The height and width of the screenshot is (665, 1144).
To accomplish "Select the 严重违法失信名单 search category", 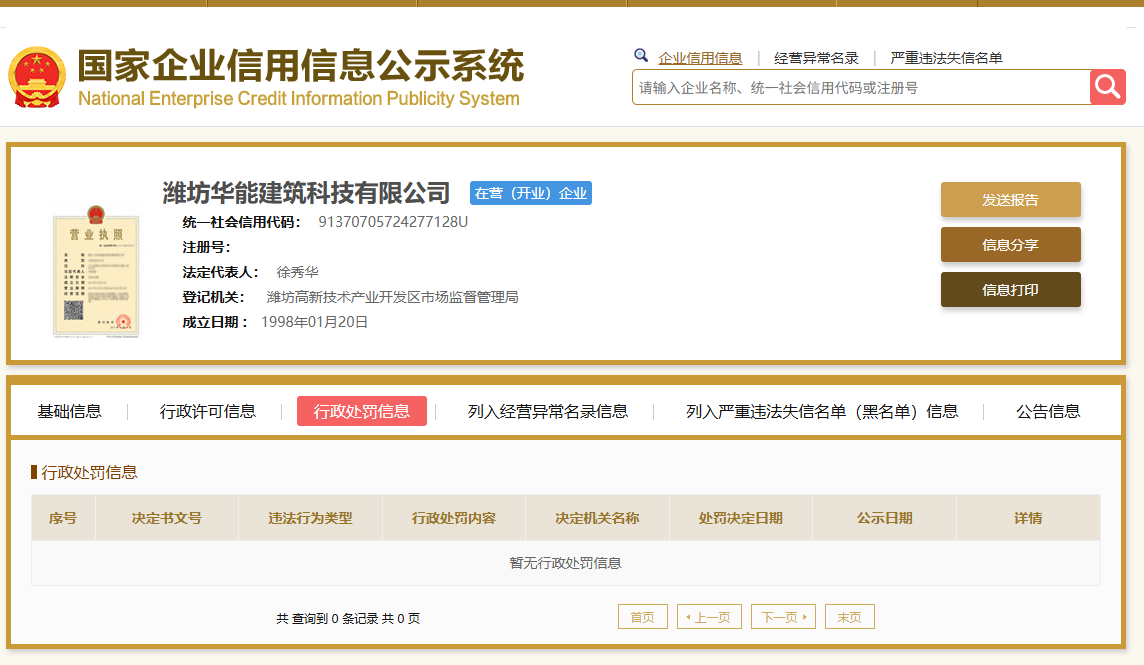I will [946, 58].
